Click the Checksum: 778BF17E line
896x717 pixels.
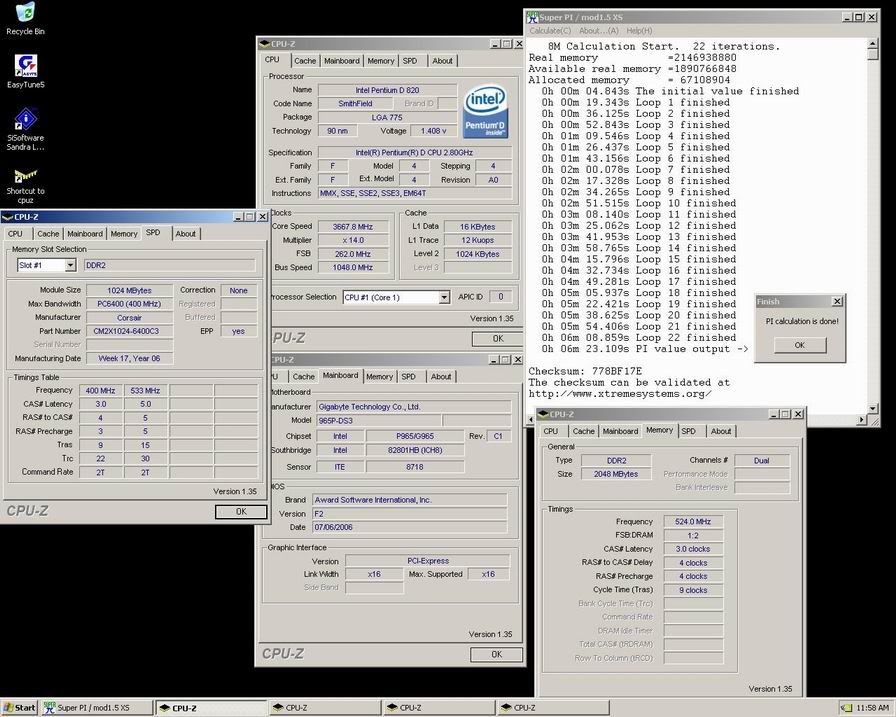[x=585, y=371]
